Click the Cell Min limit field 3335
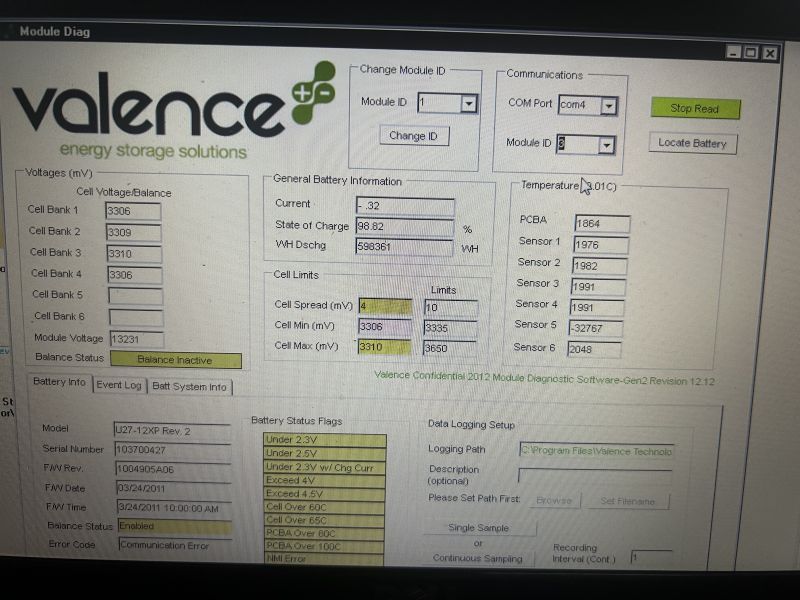This screenshot has width=800, height=600. click(x=451, y=328)
